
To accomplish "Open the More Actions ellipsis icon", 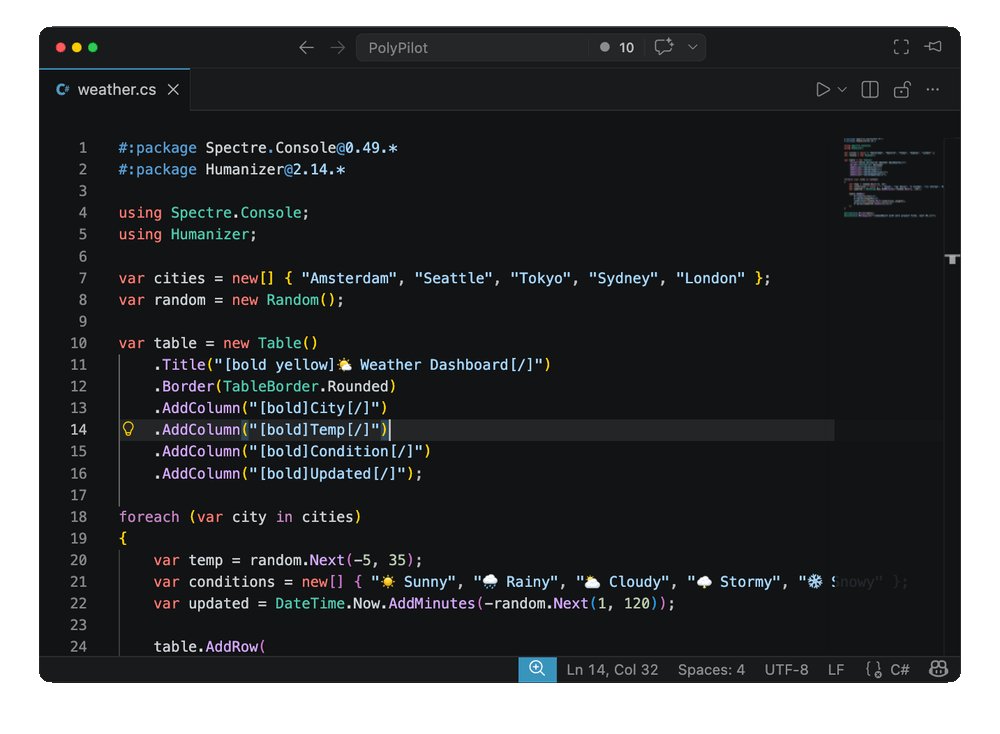I will pyautogui.click(x=932, y=89).
